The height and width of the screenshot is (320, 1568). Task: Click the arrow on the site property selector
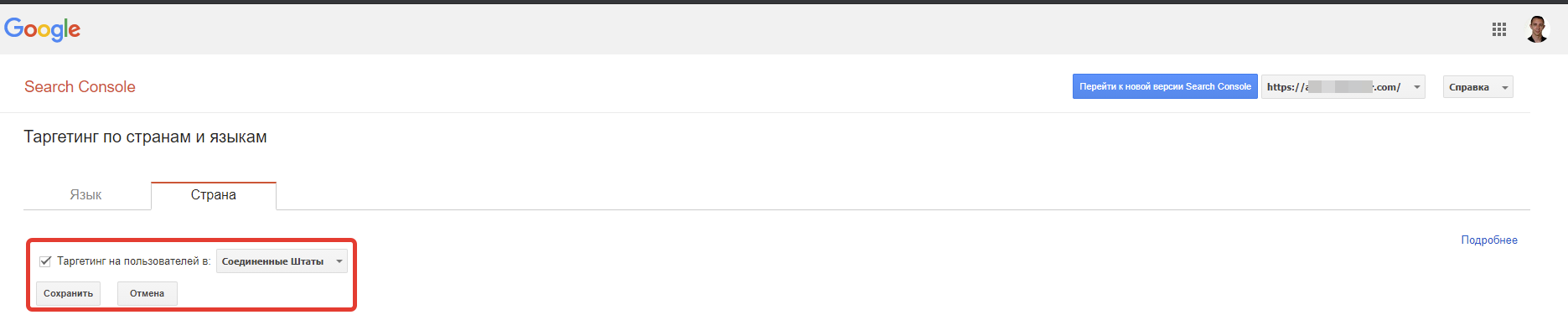click(1417, 87)
